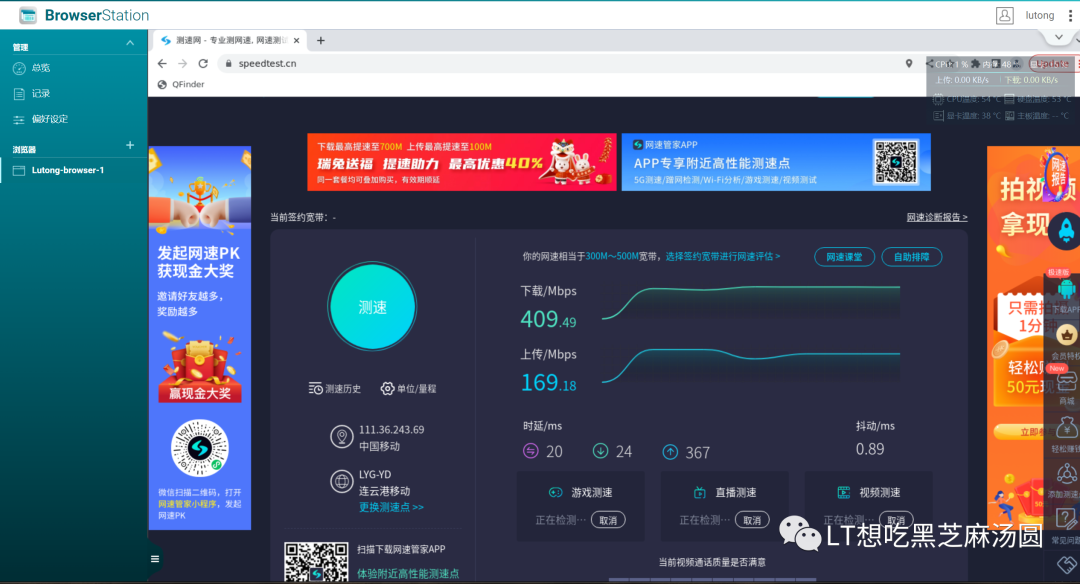The height and width of the screenshot is (584, 1080).
Task: Go back with the browser back arrow
Action: [162, 63]
